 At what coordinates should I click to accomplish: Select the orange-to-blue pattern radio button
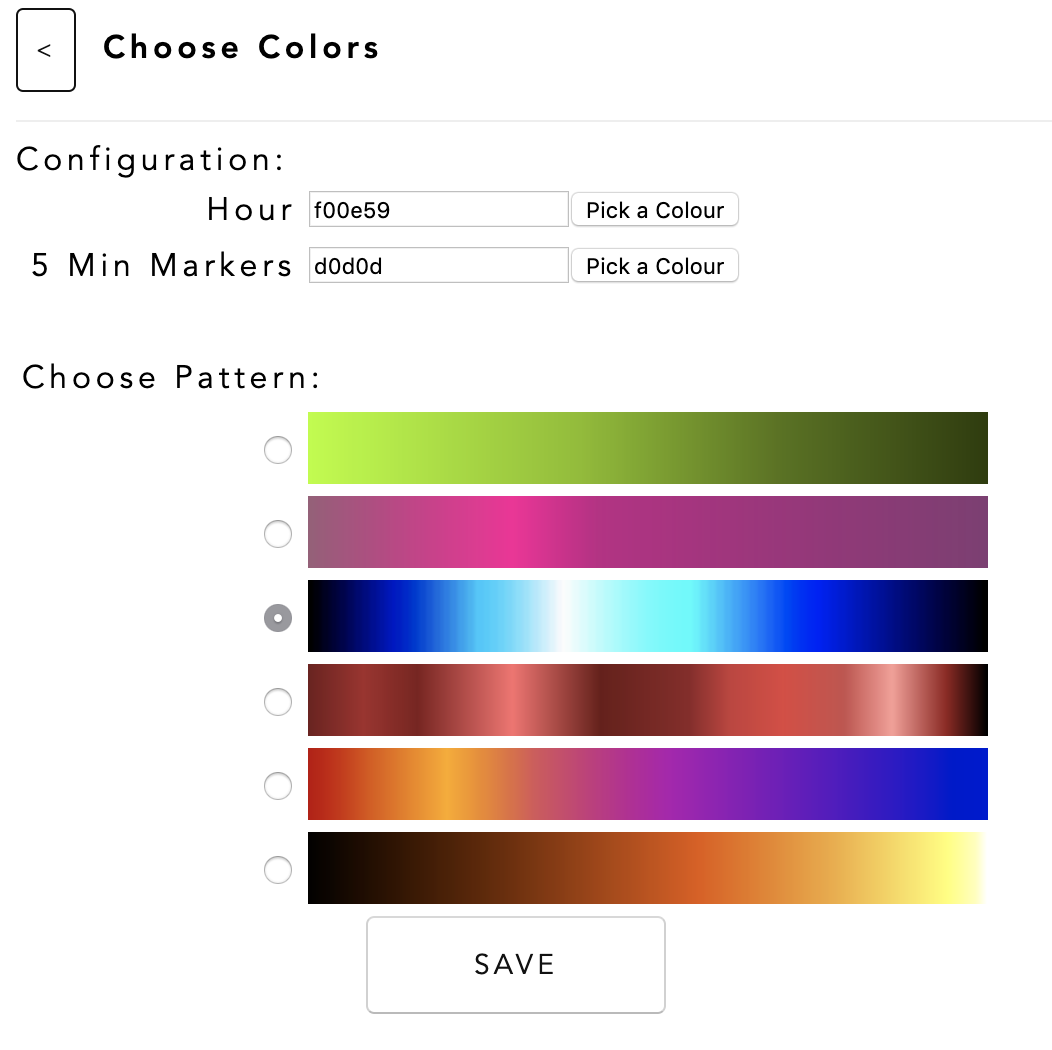[x=278, y=786]
